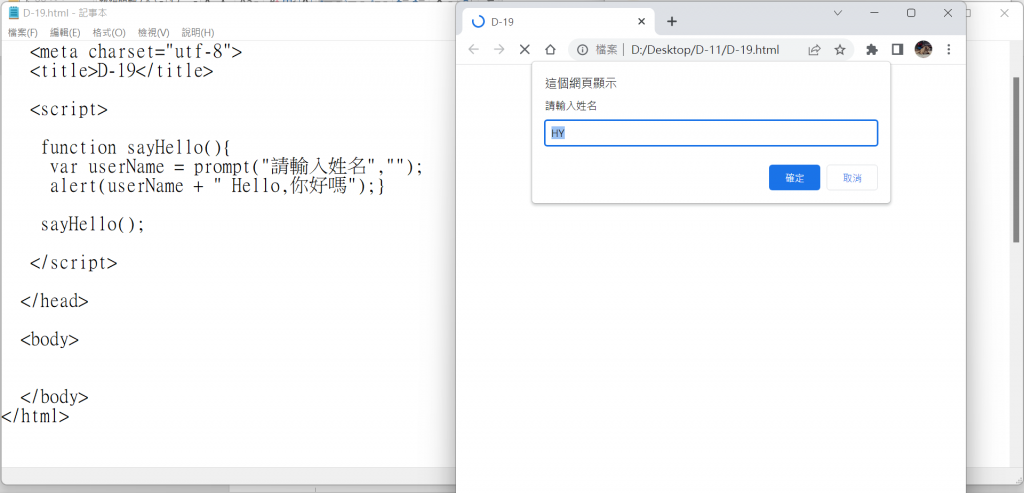
Task: Click the </head> line in Notepad
Action: click(x=54, y=301)
